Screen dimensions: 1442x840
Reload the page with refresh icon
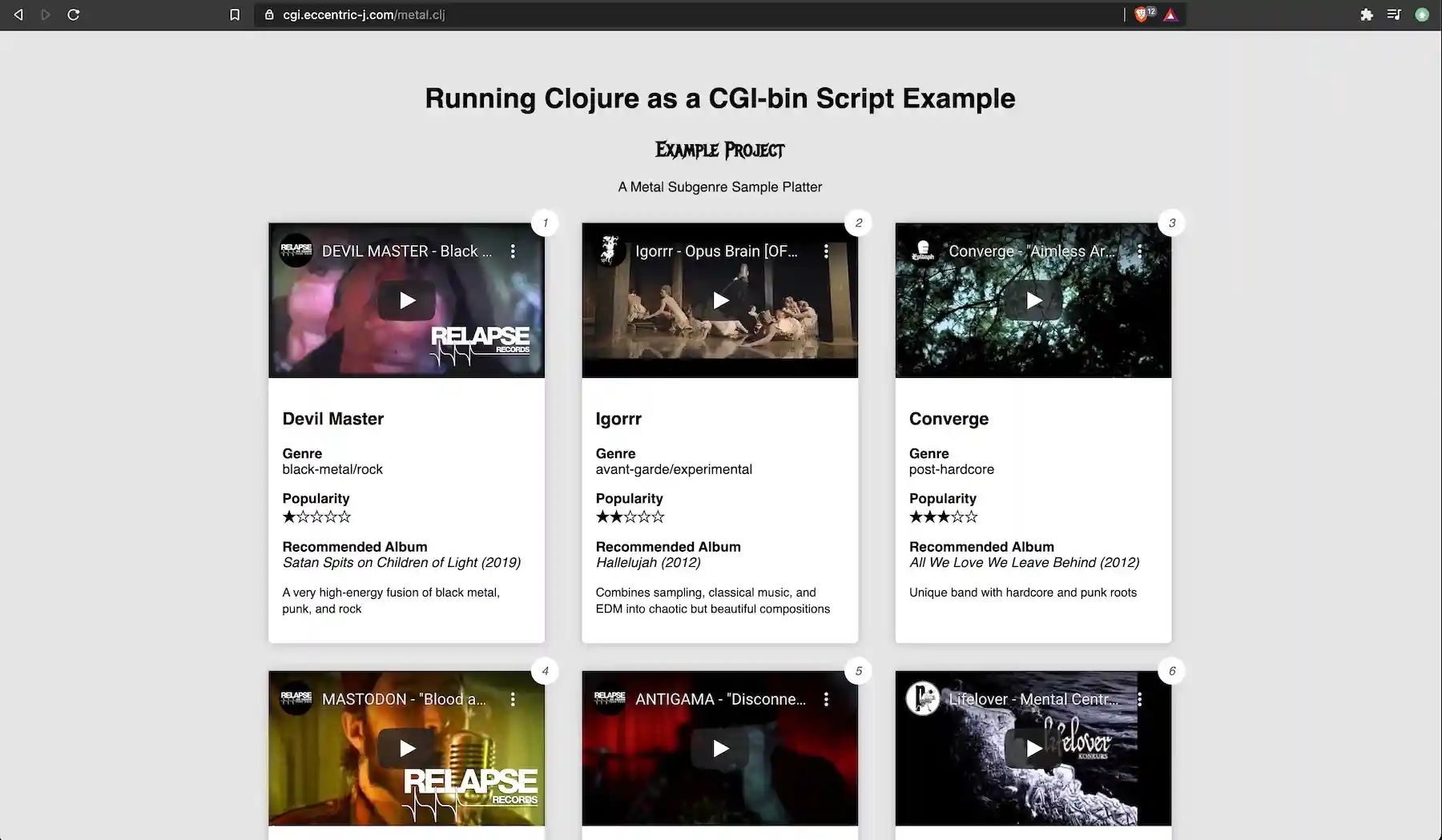(74, 14)
